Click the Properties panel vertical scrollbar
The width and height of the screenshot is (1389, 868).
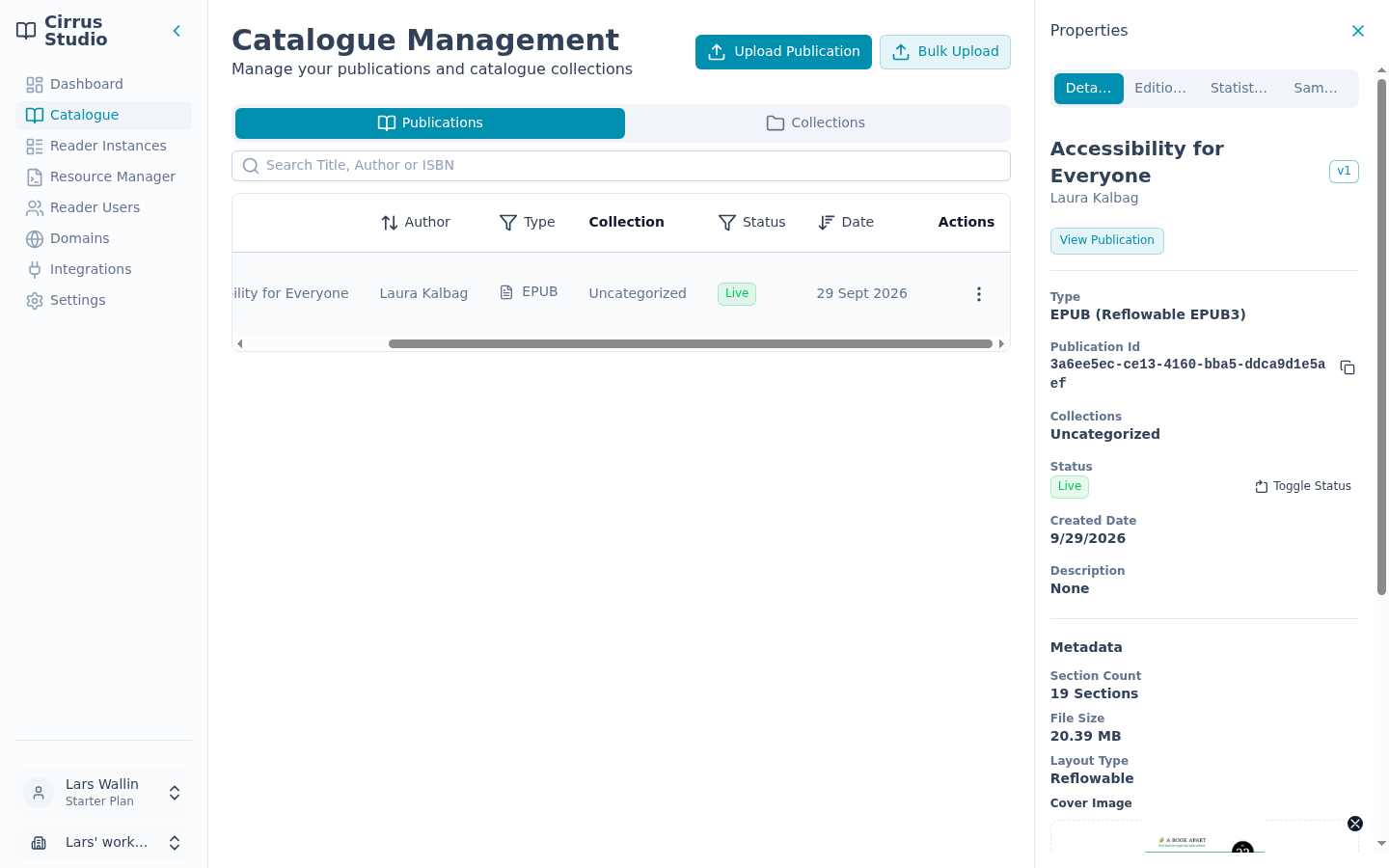pyautogui.click(x=1381, y=338)
